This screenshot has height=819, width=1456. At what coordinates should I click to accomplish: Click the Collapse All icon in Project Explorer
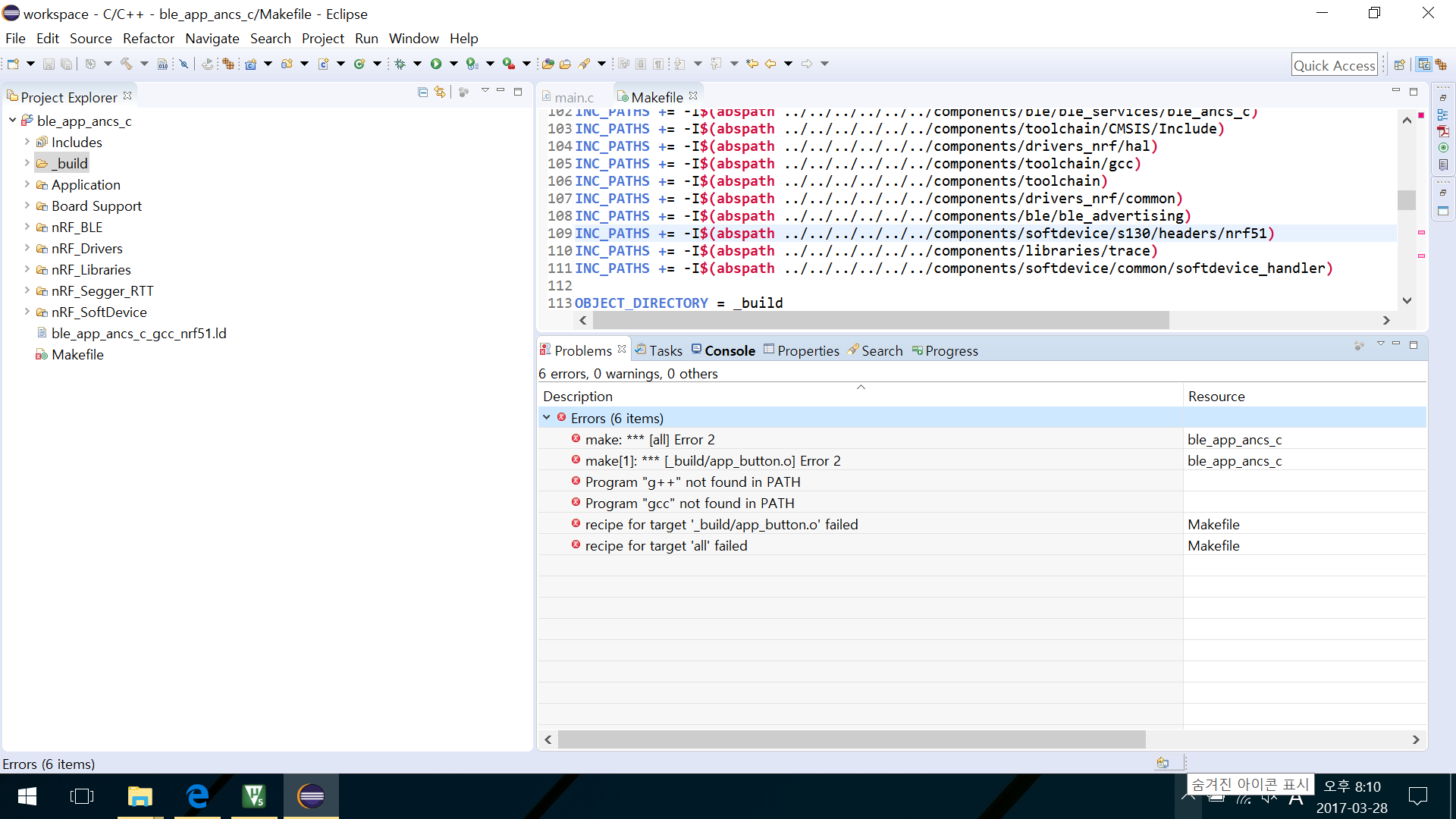tap(423, 92)
